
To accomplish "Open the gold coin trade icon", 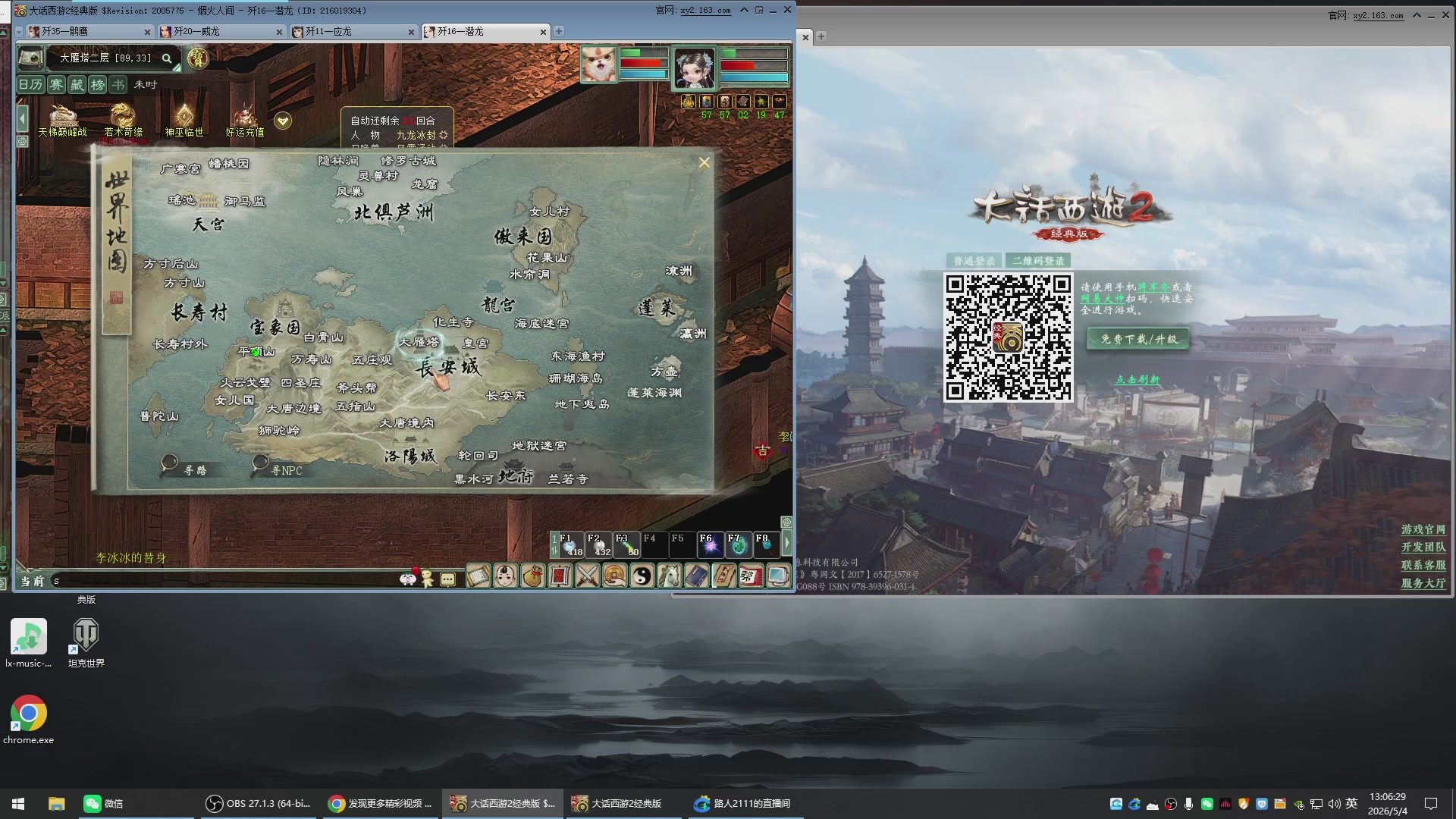I will coord(614,577).
